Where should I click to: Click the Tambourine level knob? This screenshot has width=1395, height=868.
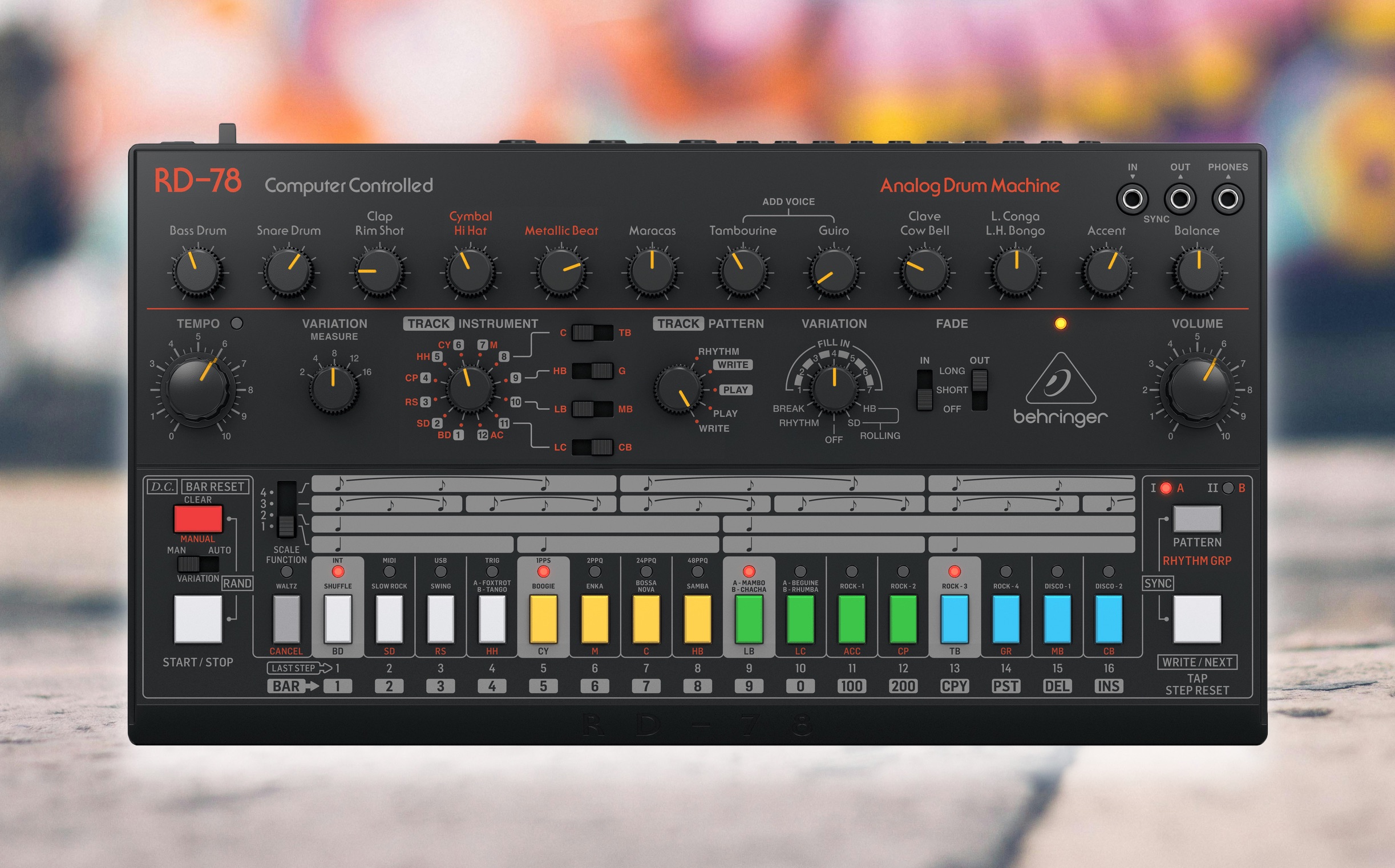click(x=743, y=271)
